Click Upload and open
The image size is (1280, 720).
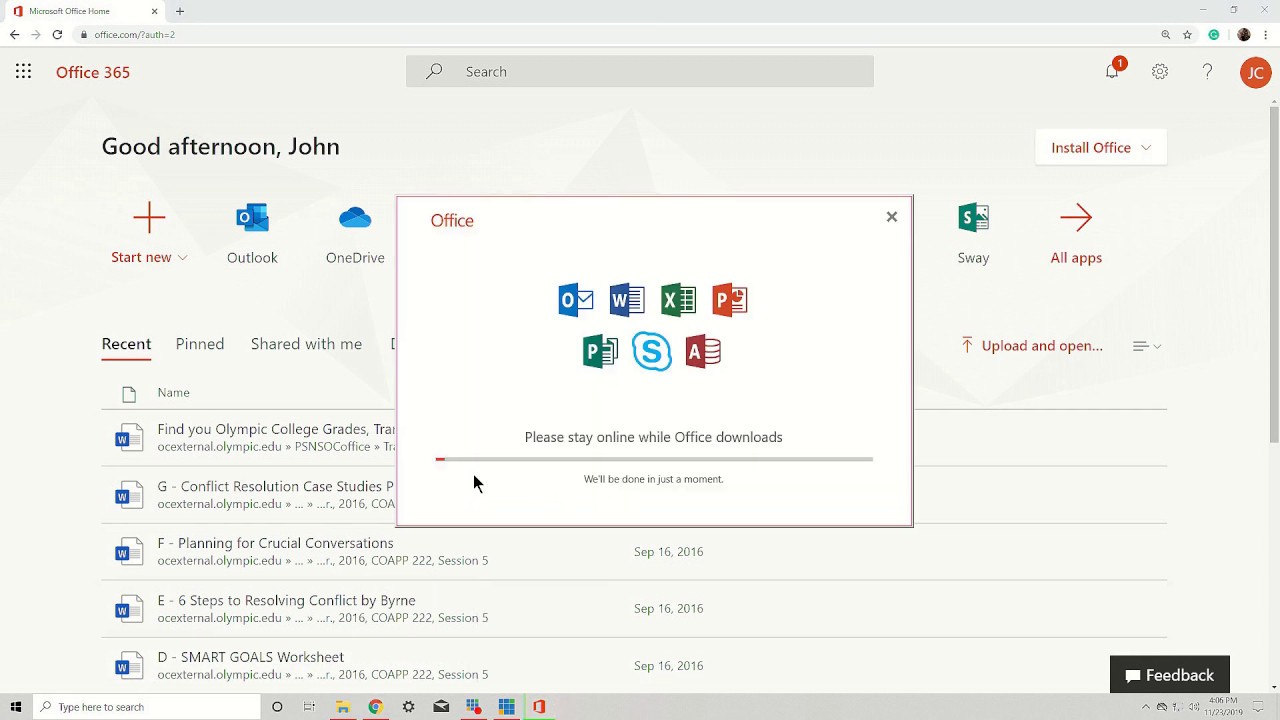[1031, 346]
